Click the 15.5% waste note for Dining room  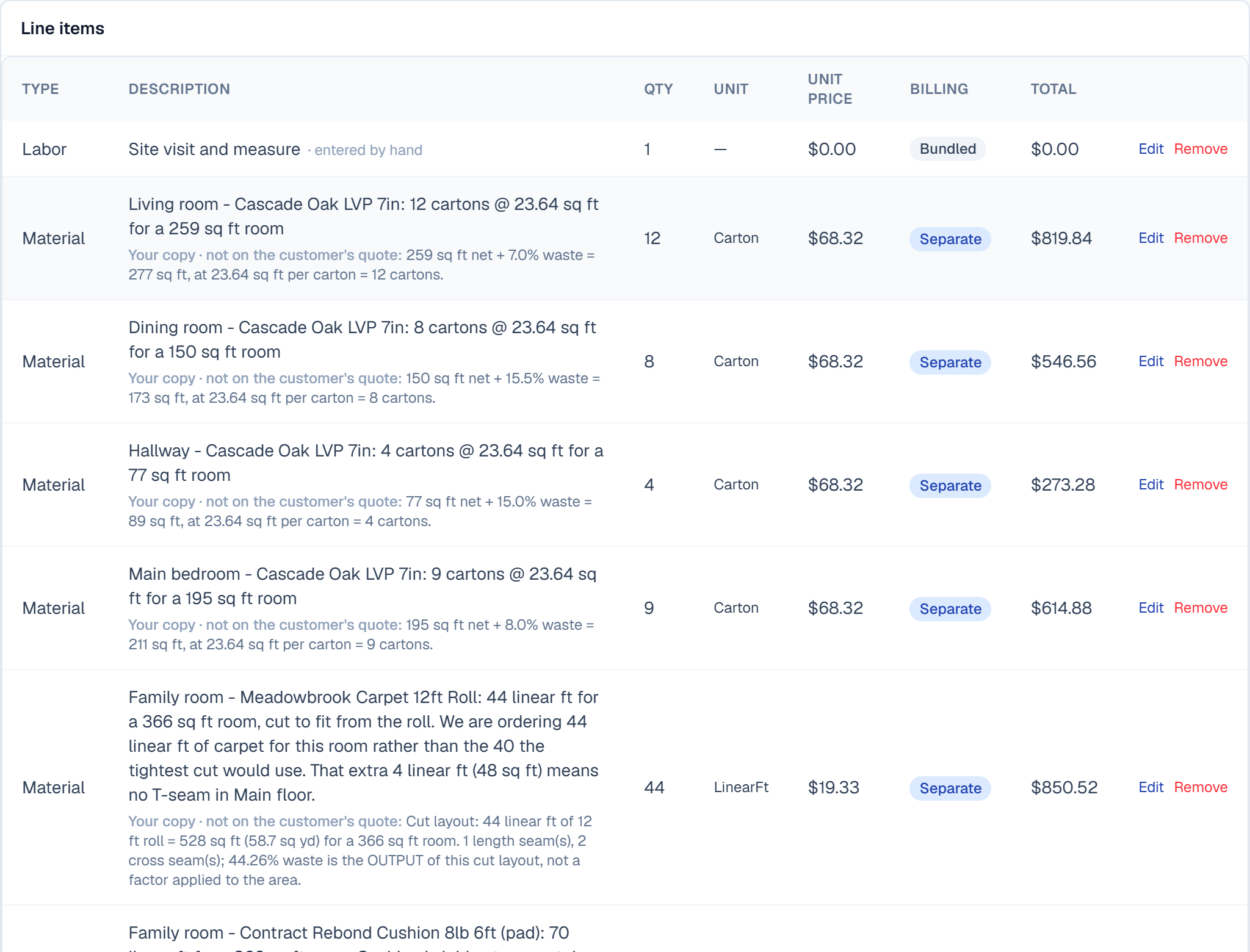click(364, 388)
